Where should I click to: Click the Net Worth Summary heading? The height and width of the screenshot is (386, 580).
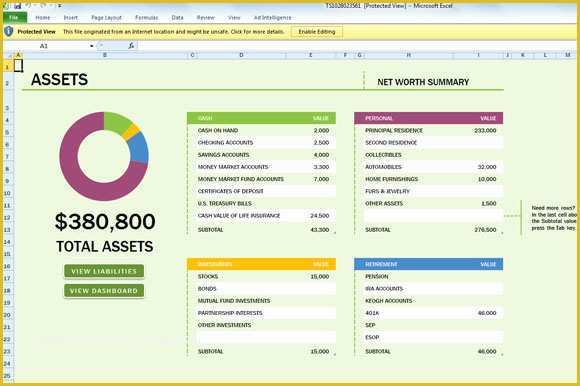pos(423,82)
